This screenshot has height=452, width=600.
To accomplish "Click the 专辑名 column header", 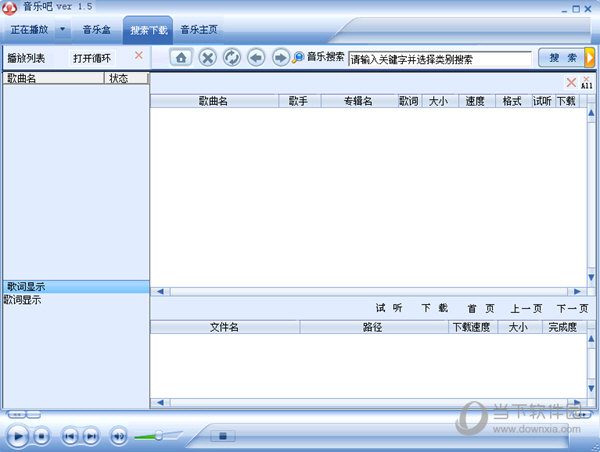I will (x=359, y=101).
